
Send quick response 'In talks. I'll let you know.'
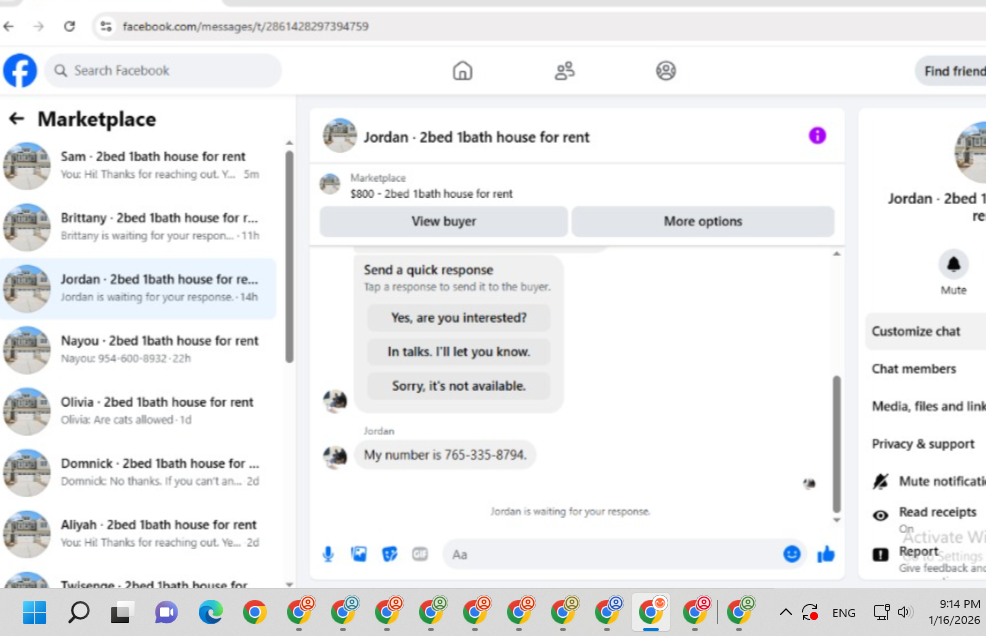pos(458,352)
